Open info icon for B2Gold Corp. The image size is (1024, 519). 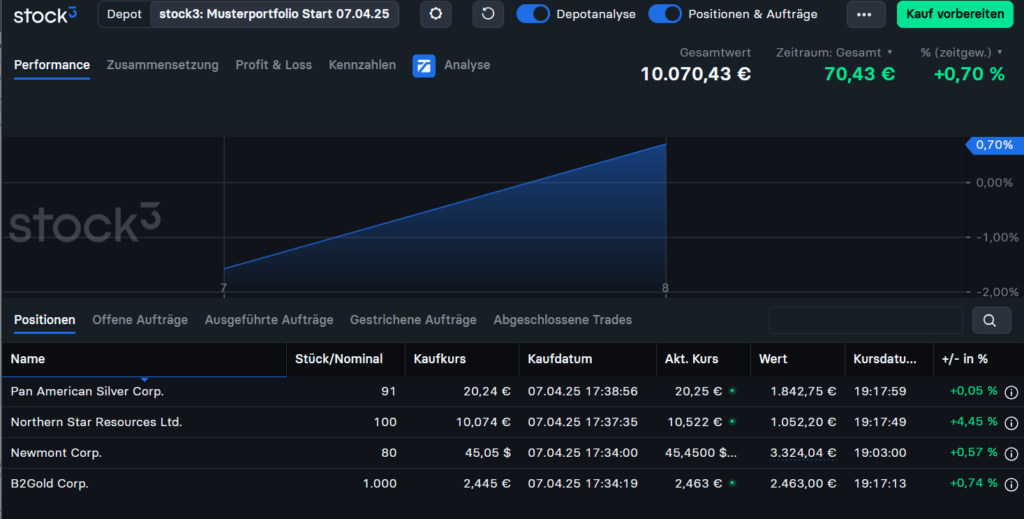[x=1011, y=484]
